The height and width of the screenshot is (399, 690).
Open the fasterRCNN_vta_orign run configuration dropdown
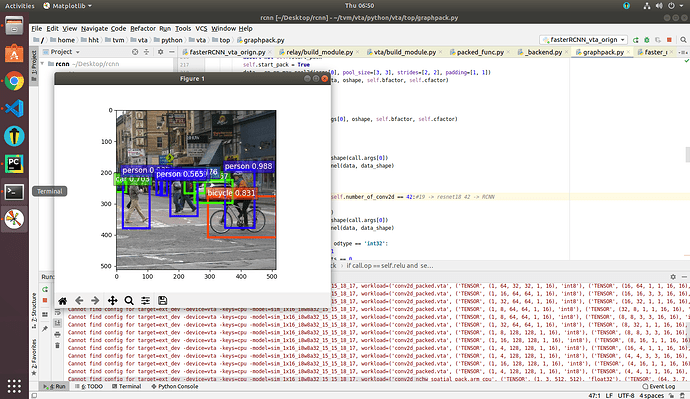(584, 40)
